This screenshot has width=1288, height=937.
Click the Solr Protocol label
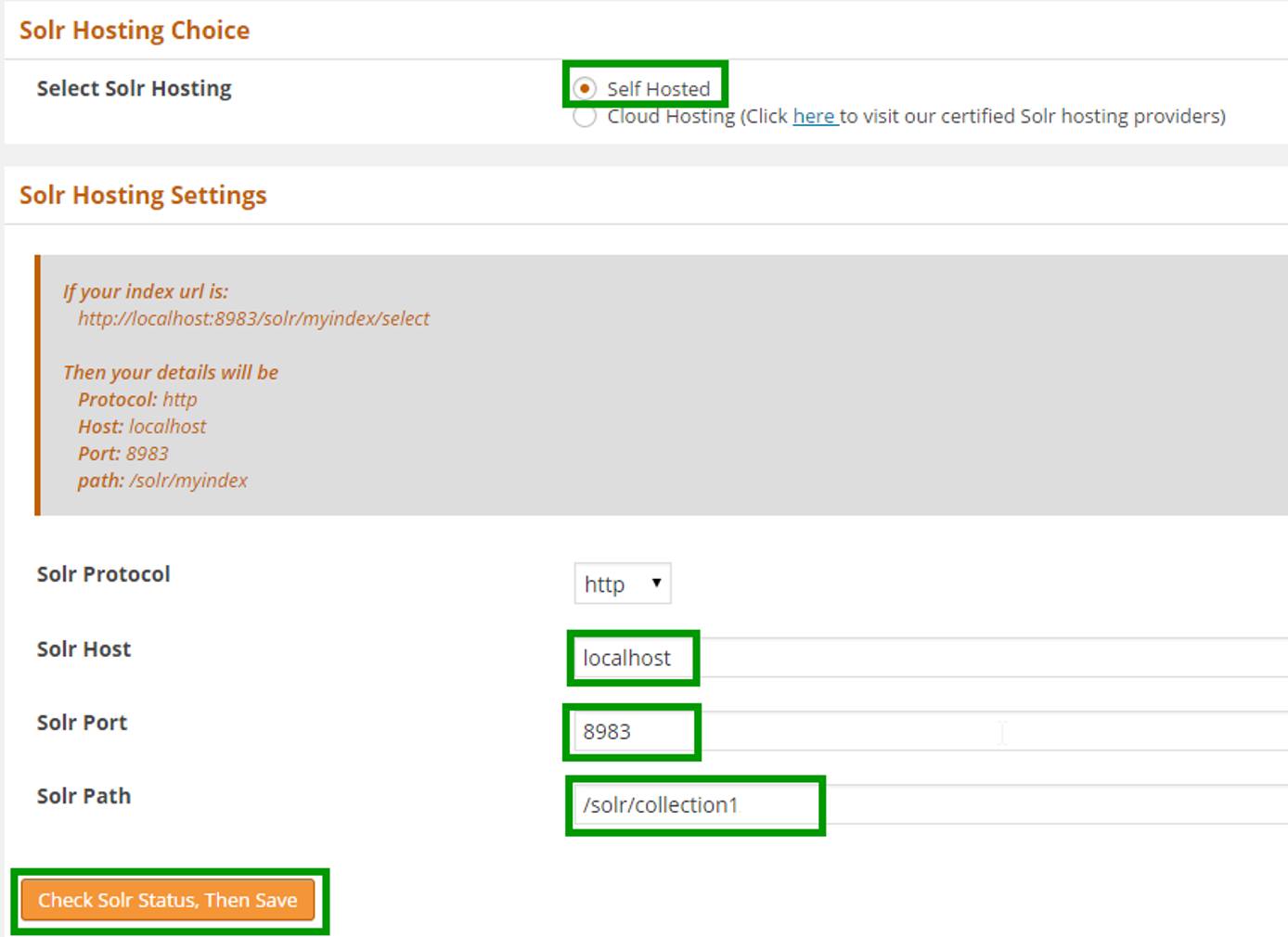coord(103,573)
